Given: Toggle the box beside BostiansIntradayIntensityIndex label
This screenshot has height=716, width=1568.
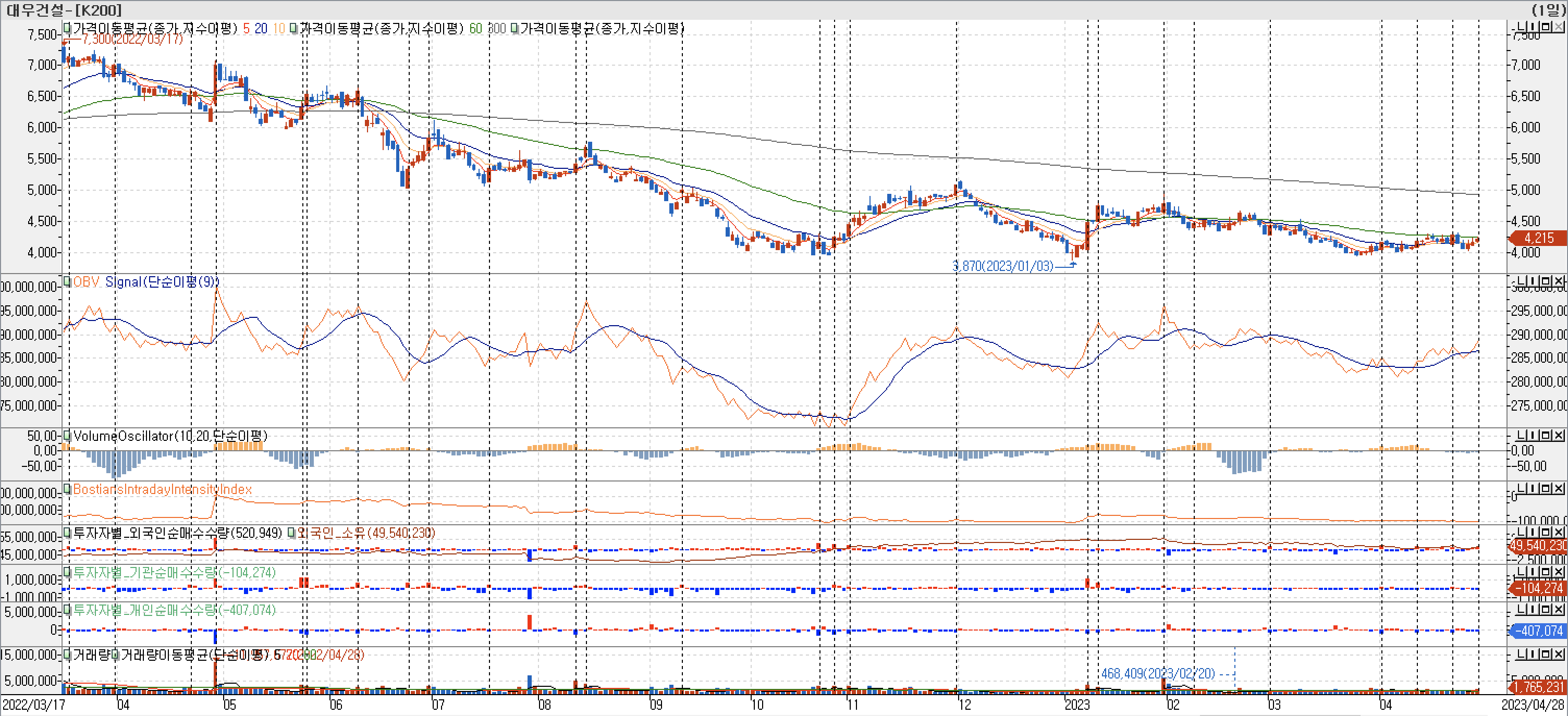Looking at the screenshot, I should [x=68, y=489].
